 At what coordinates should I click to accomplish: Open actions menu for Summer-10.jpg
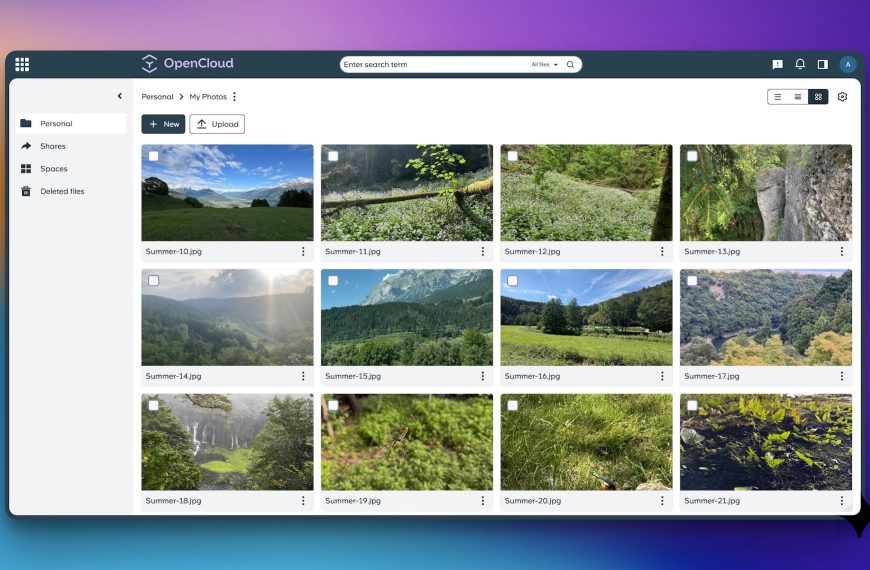tap(303, 251)
